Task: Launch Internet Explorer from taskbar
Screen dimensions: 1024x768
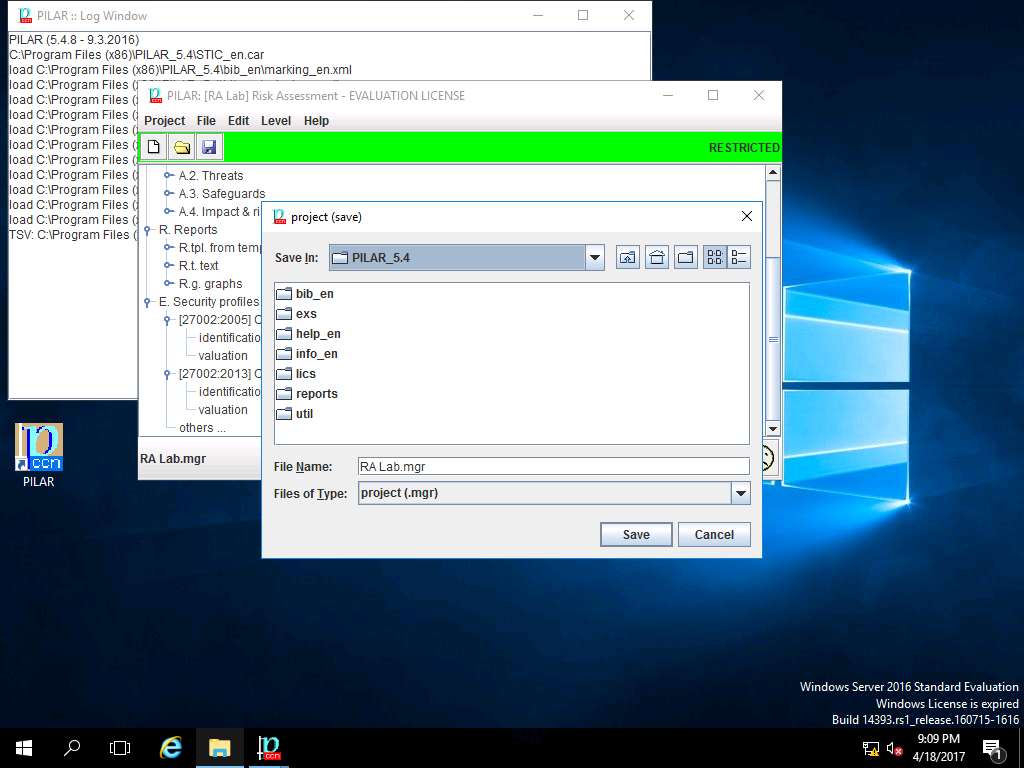Action: click(x=171, y=748)
